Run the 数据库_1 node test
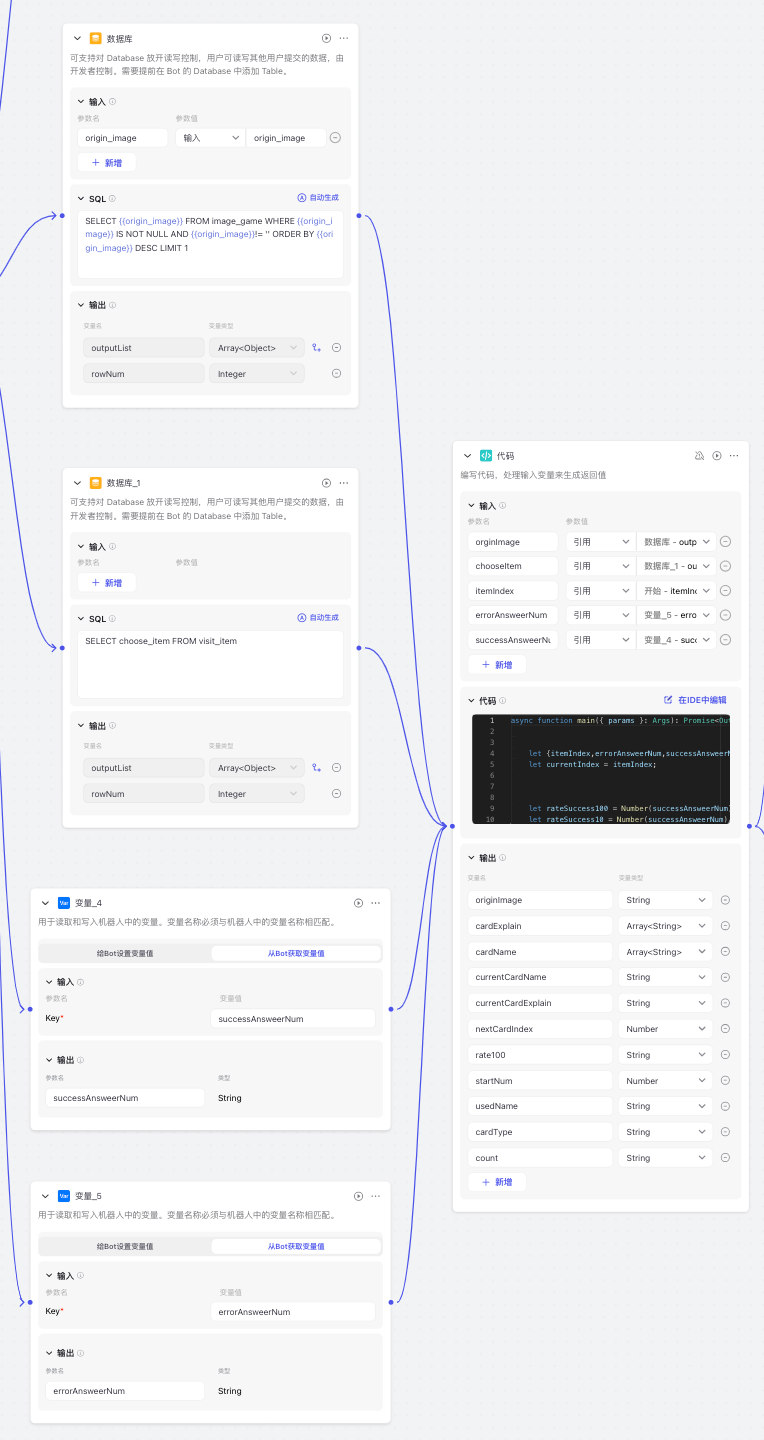Viewport: 764px width, 1440px height. [x=326, y=482]
